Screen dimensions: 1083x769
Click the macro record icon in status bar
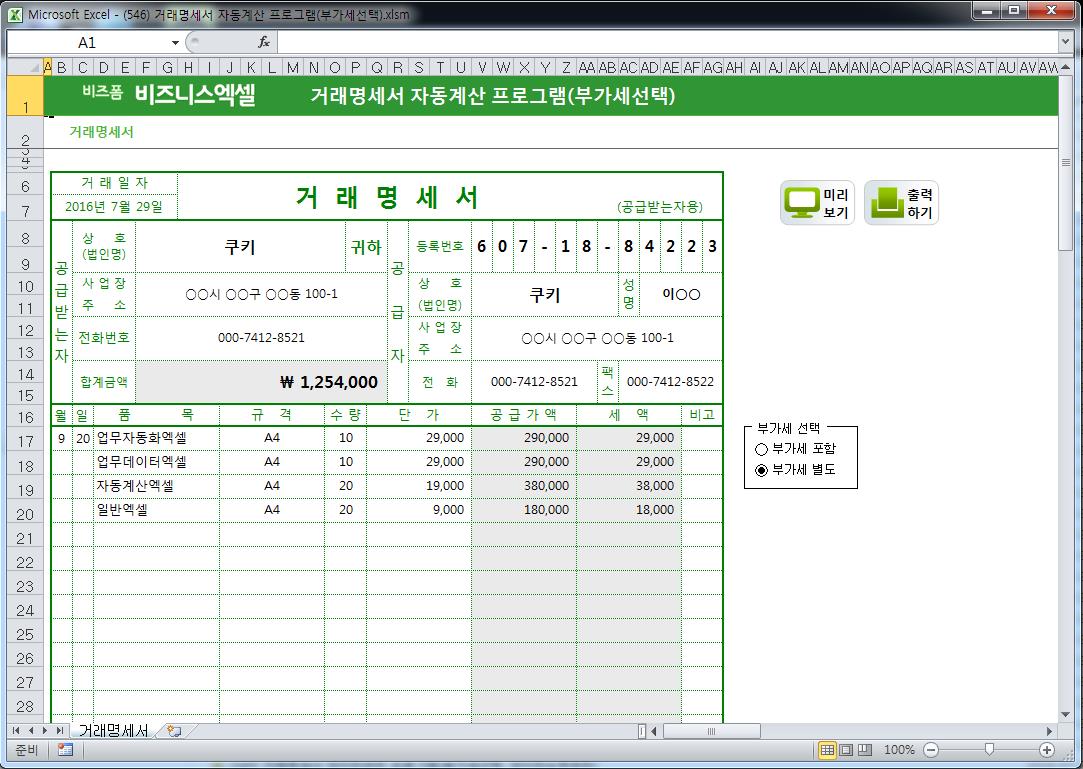point(65,750)
